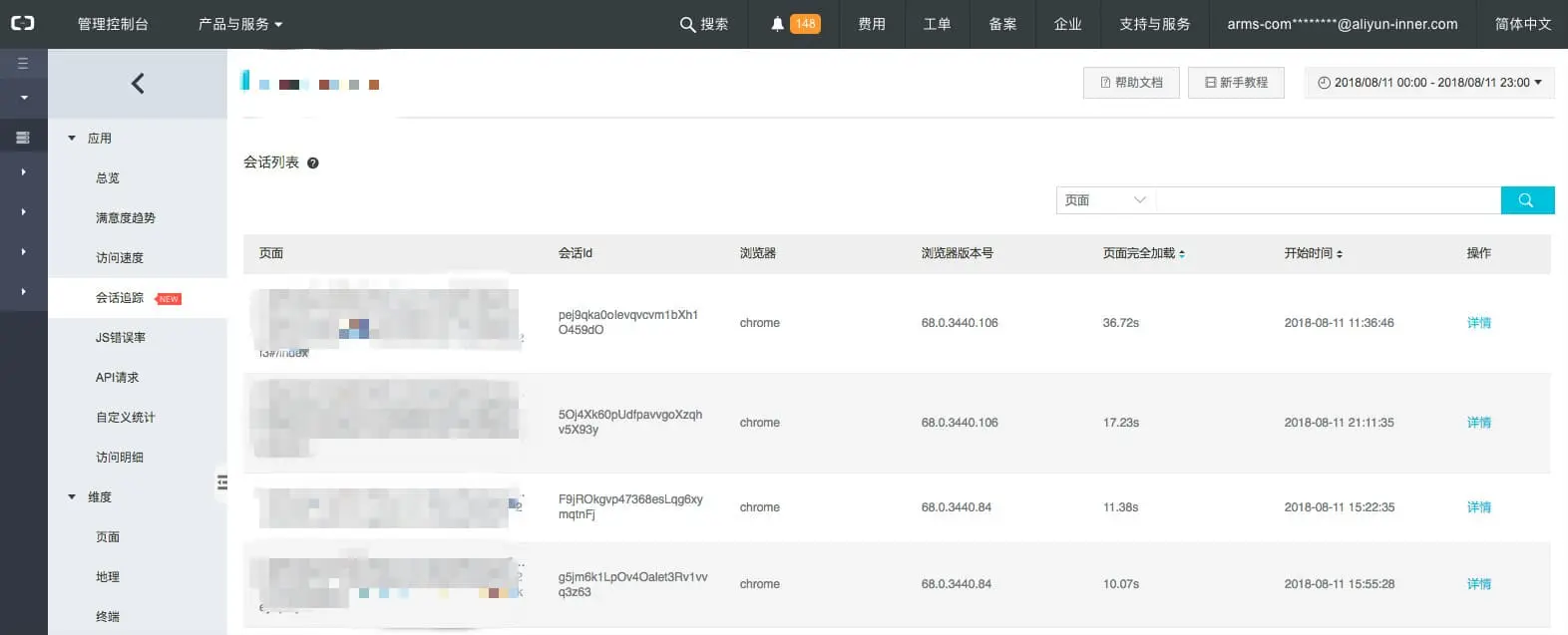This screenshot has height=635, width=1568.
Task: Go back using the left chevron arrow
Action: (138, 84)
